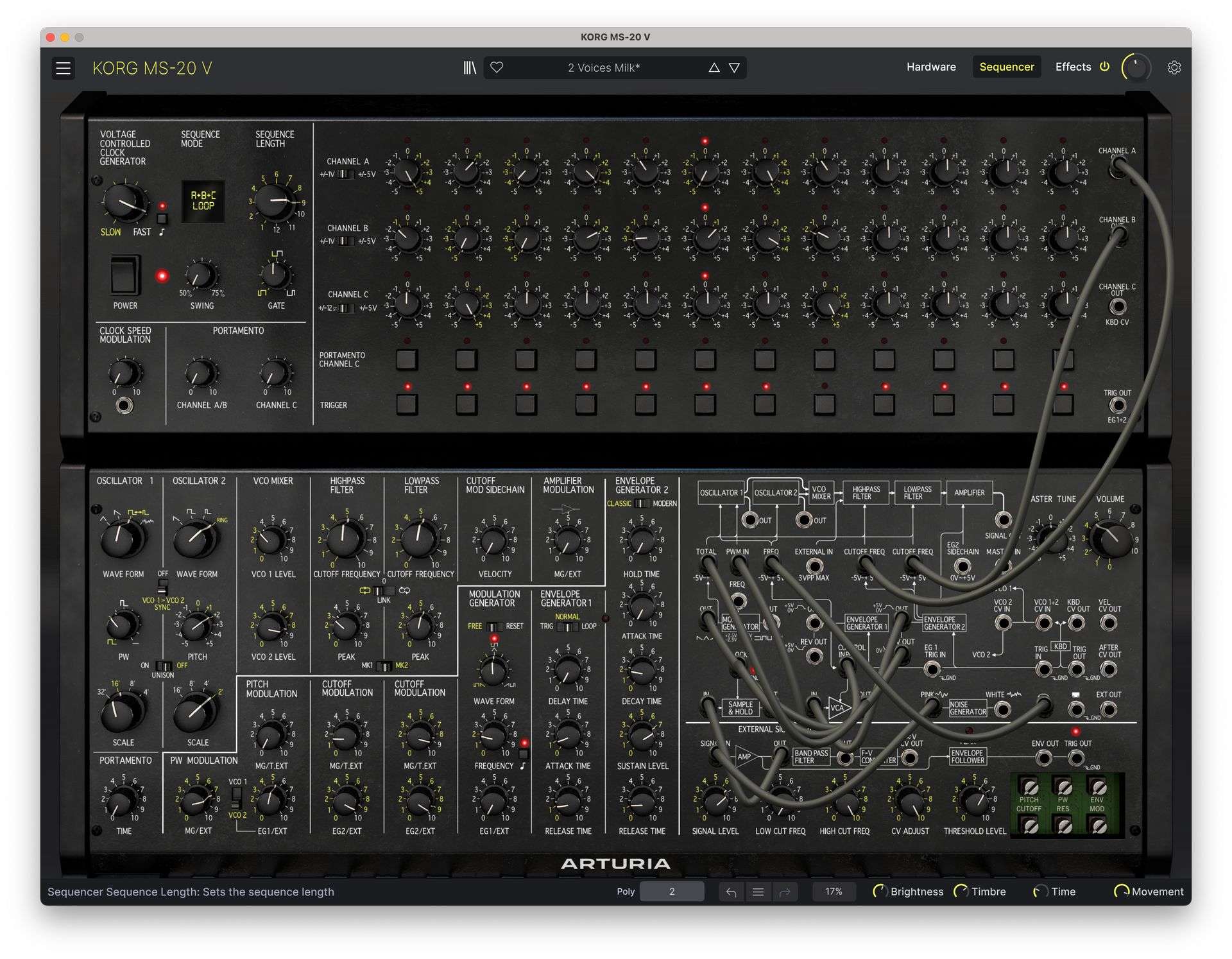Mark the current preset as favorite
This screenshot has height=959, width=1232.
tap(497, 67)
